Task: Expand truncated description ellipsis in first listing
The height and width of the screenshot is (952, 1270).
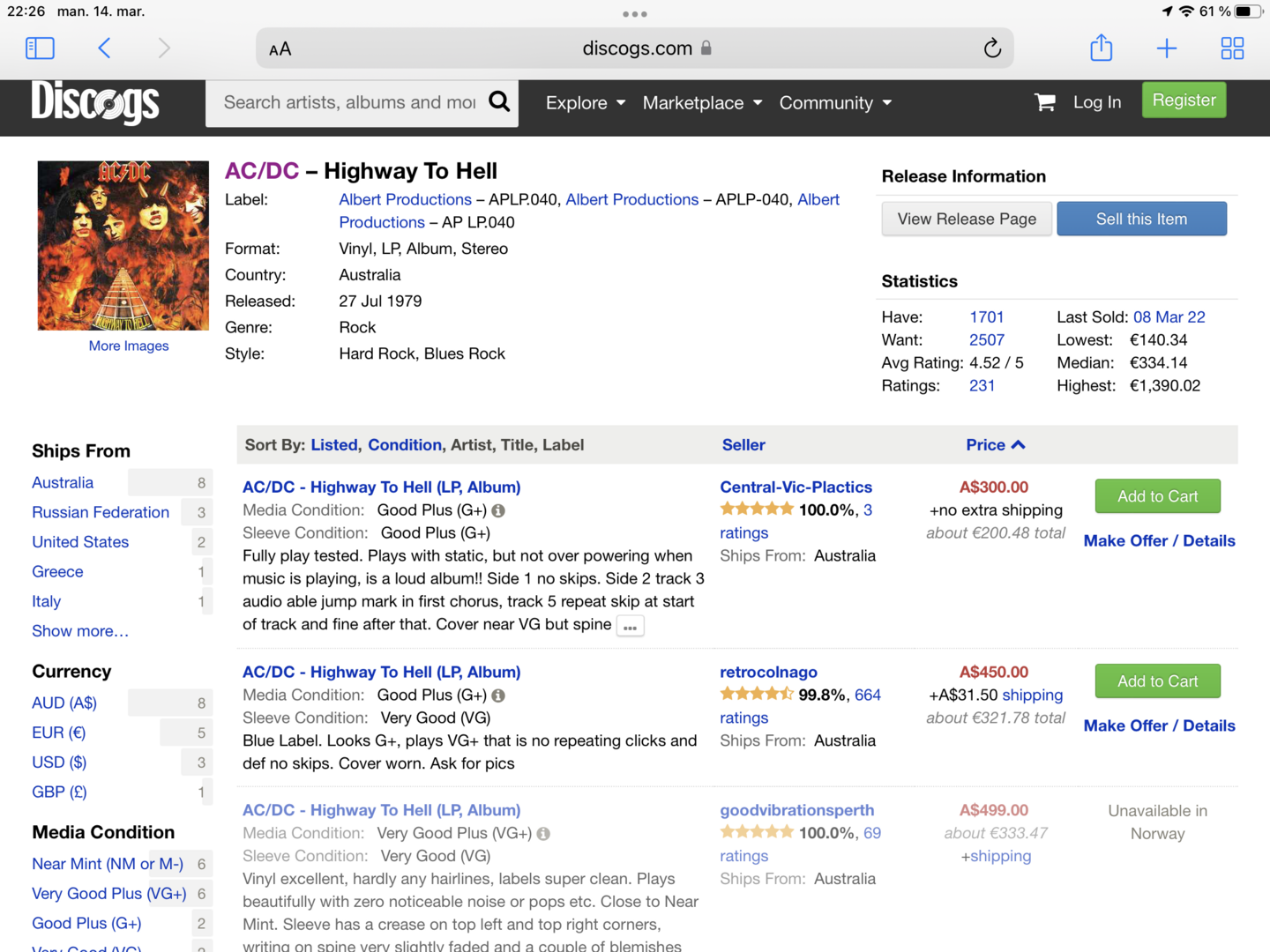Action: point(630,627)
